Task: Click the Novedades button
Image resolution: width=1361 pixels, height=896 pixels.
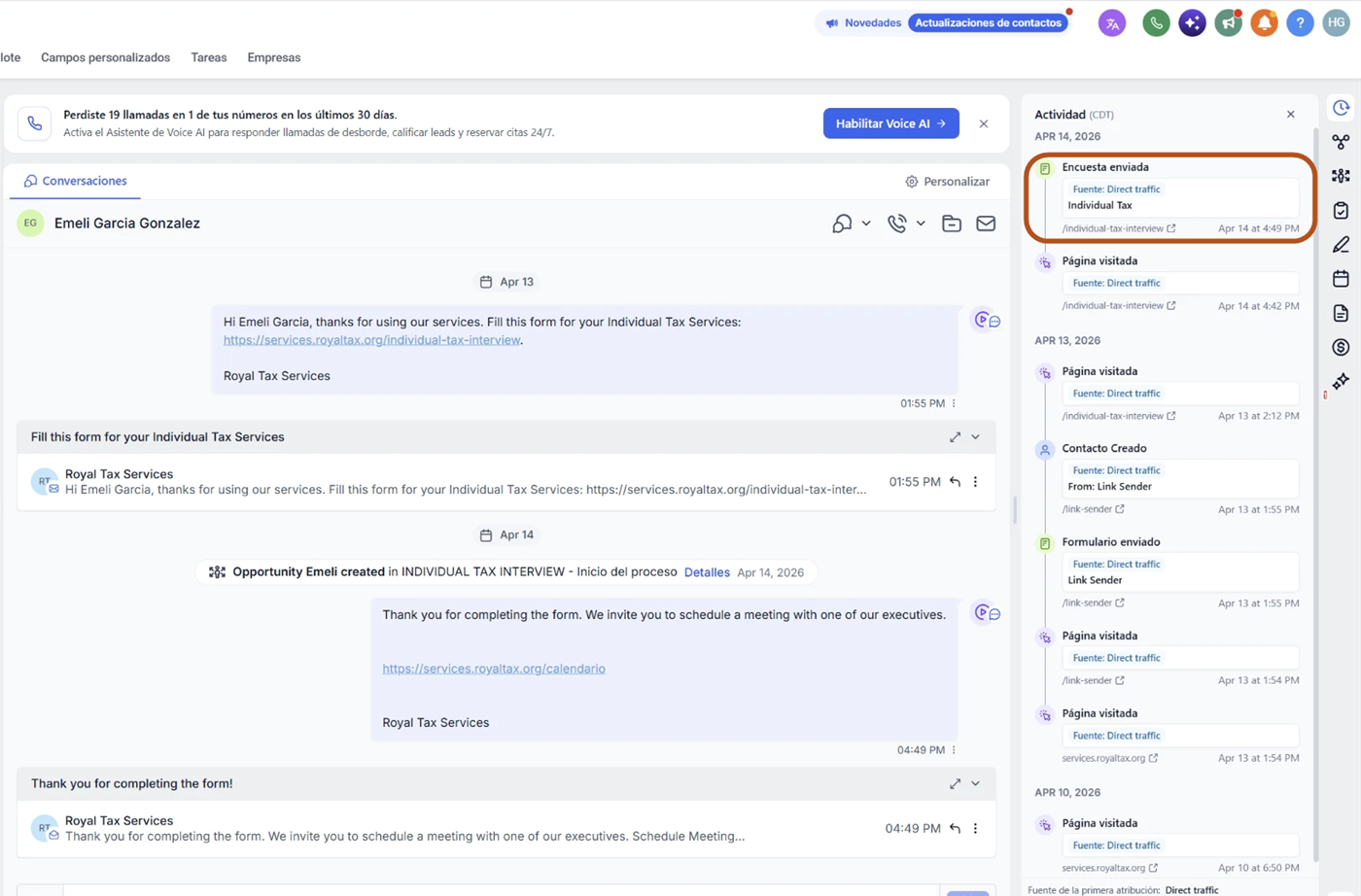Action: (863, 22)
